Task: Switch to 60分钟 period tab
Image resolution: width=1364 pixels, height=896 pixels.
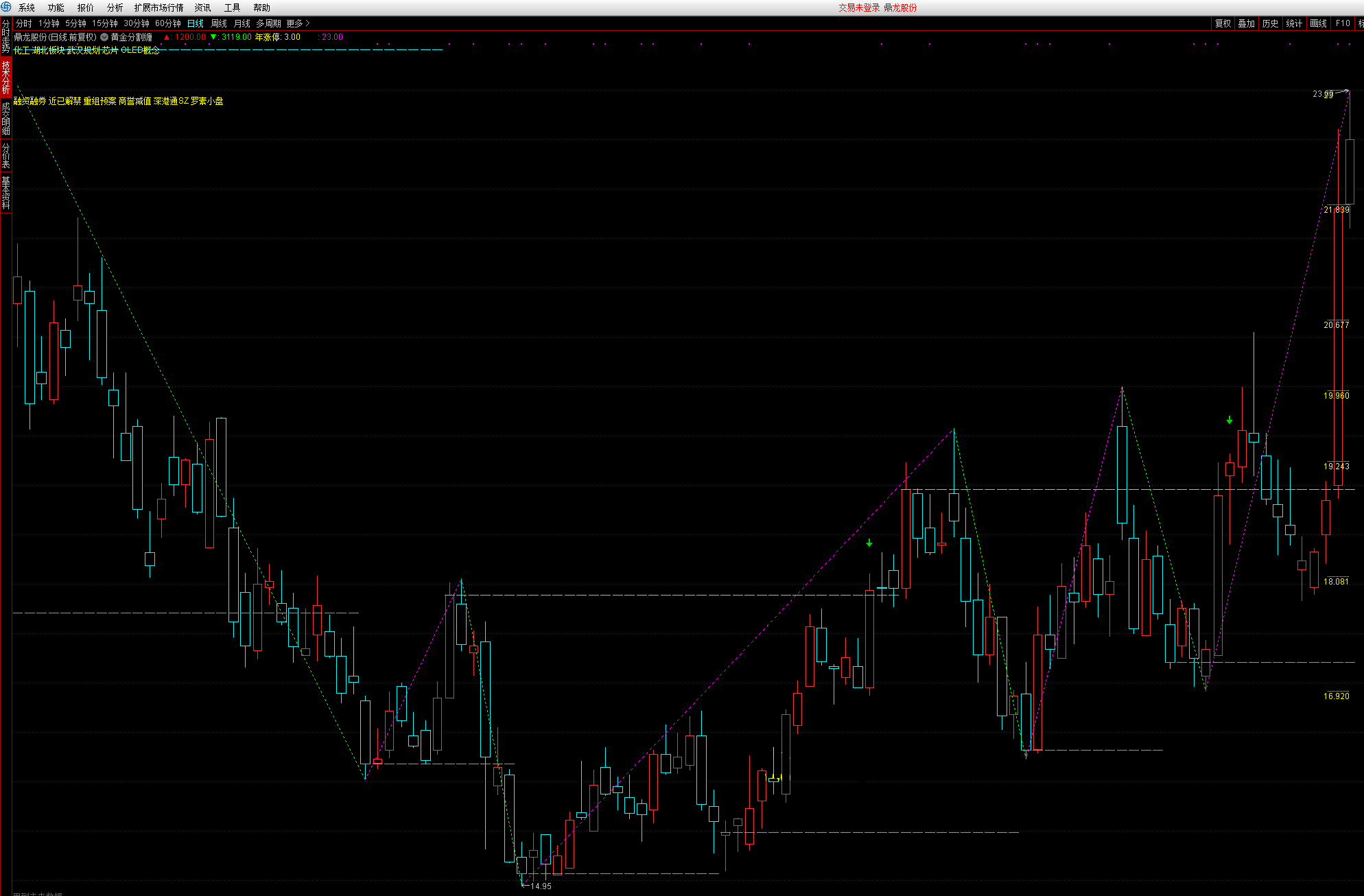Action: click(x=168, y=23)
